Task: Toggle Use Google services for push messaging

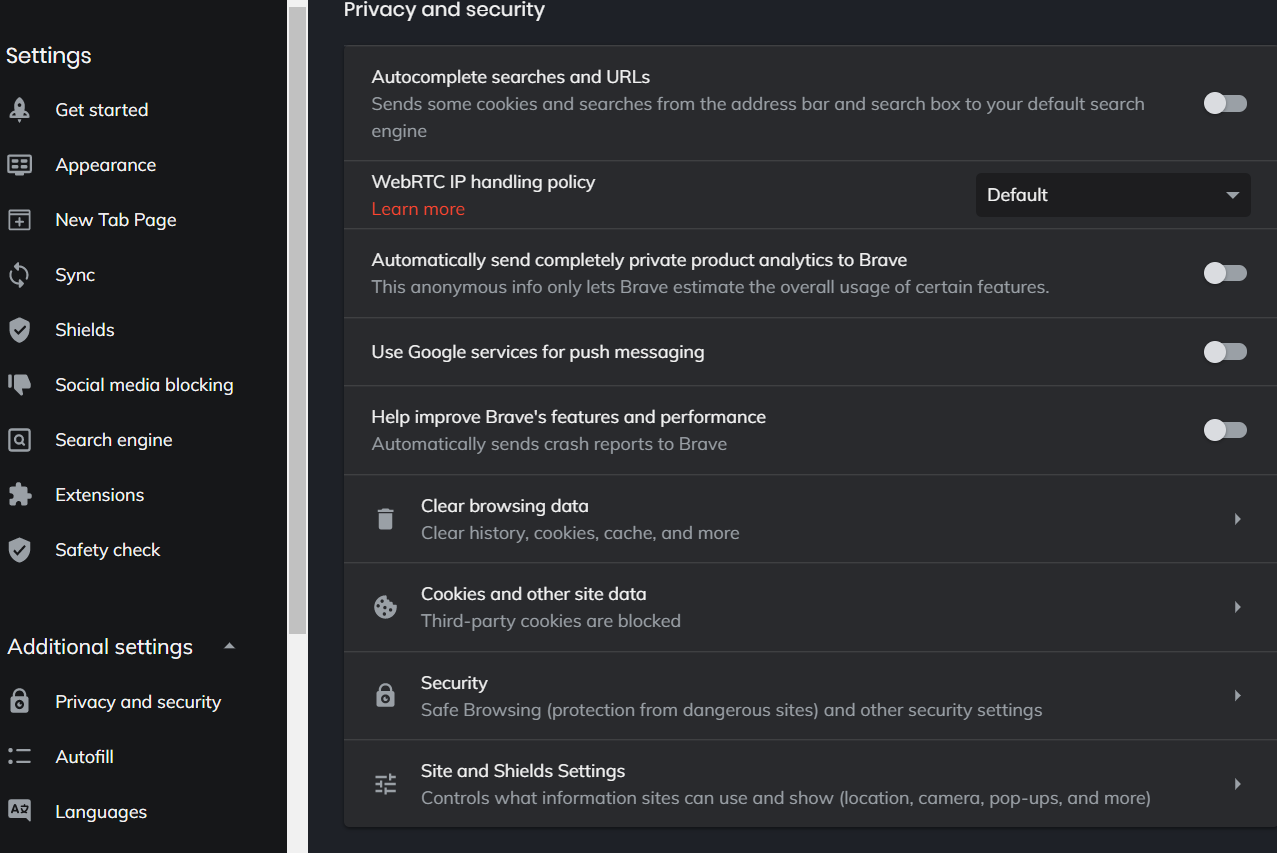Action: 1225,352
